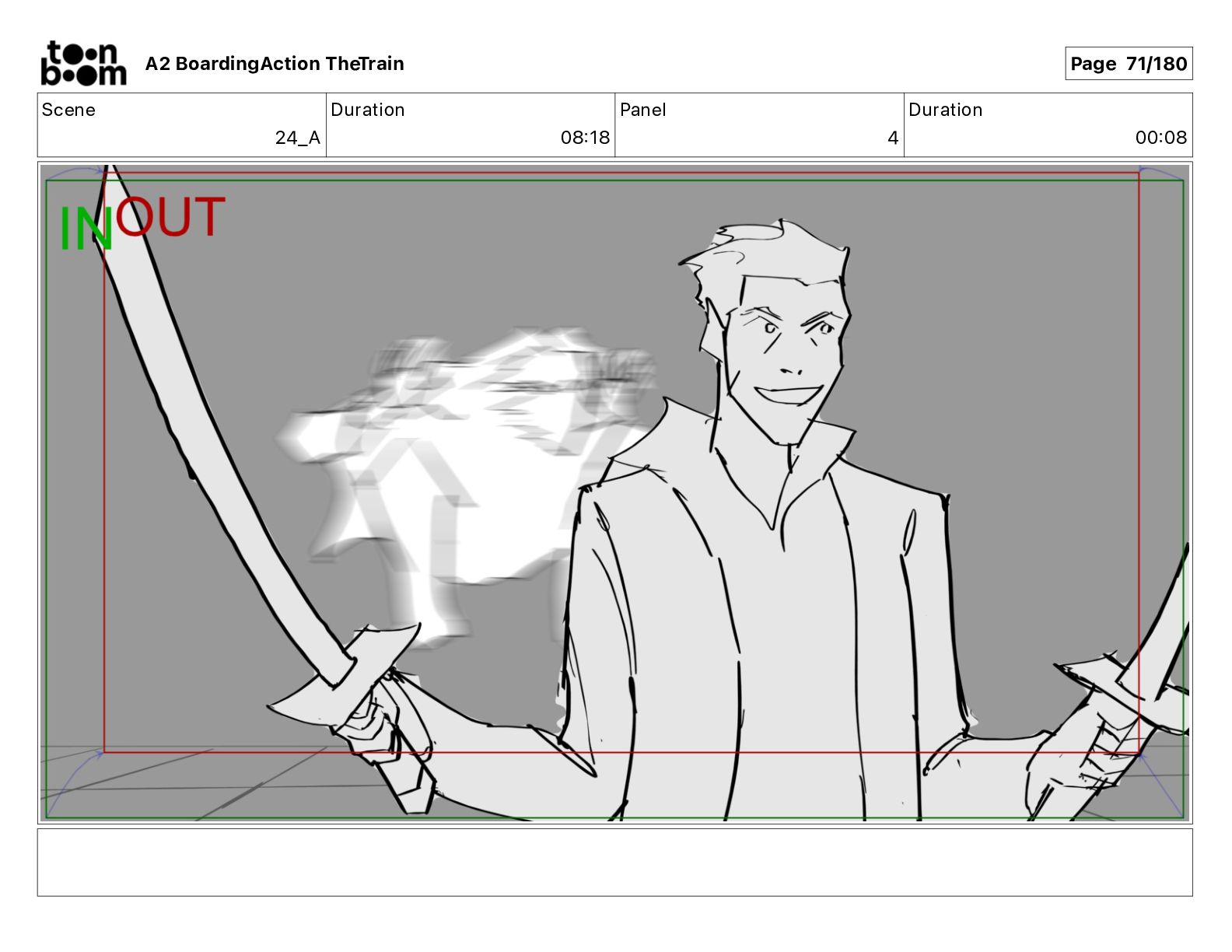
Task: Click scene duration value '08:18'
Action: coord(585,138)
